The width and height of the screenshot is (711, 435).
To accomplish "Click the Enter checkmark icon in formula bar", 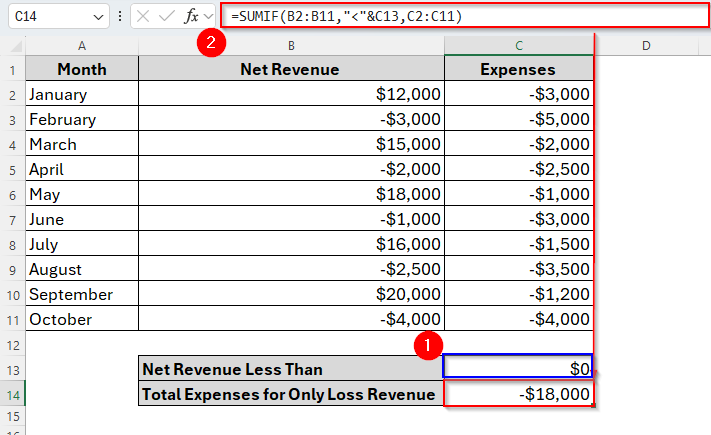I will click(167, 17).
